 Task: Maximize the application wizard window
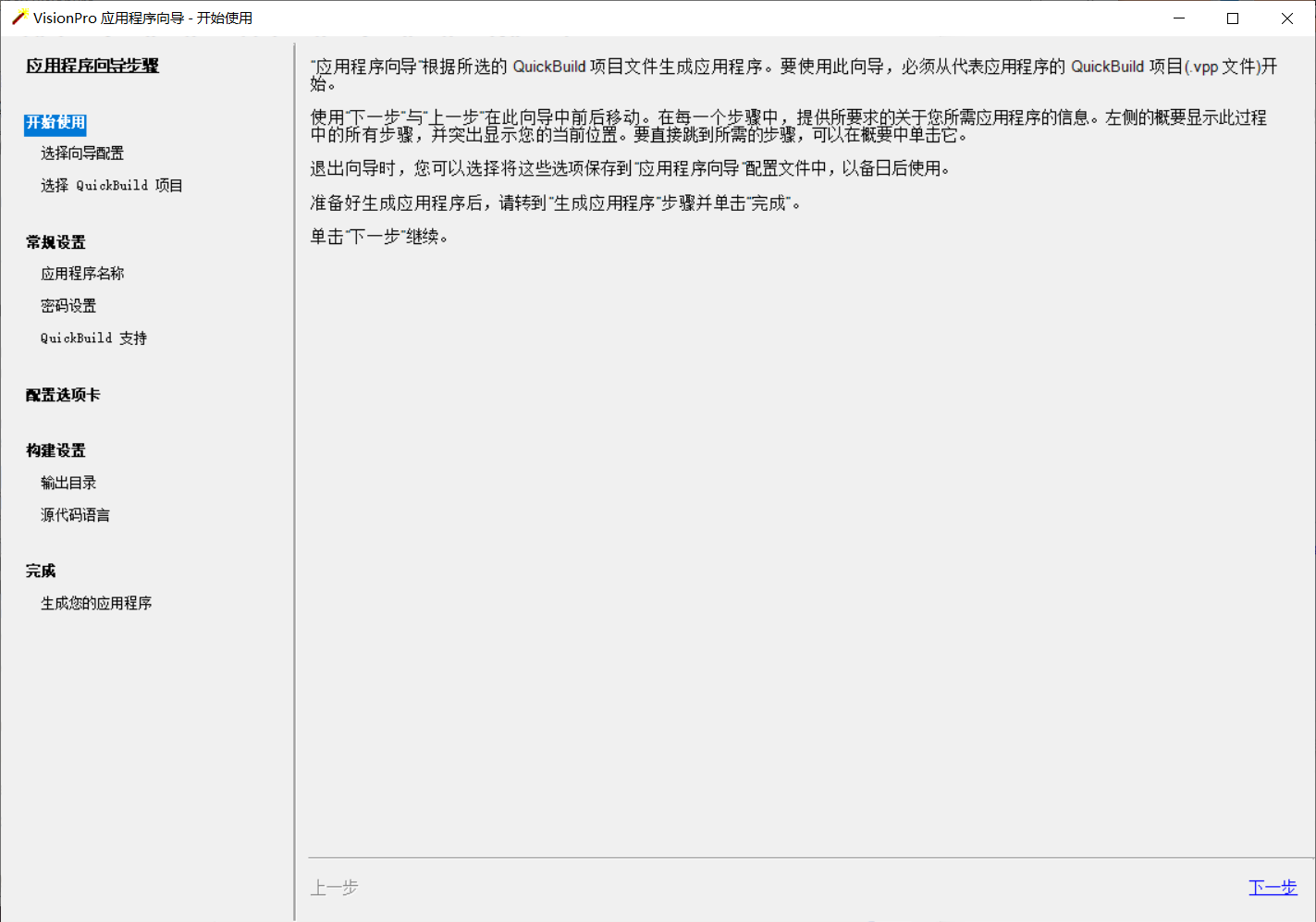pyautogui.click(x=1233, y=18)
